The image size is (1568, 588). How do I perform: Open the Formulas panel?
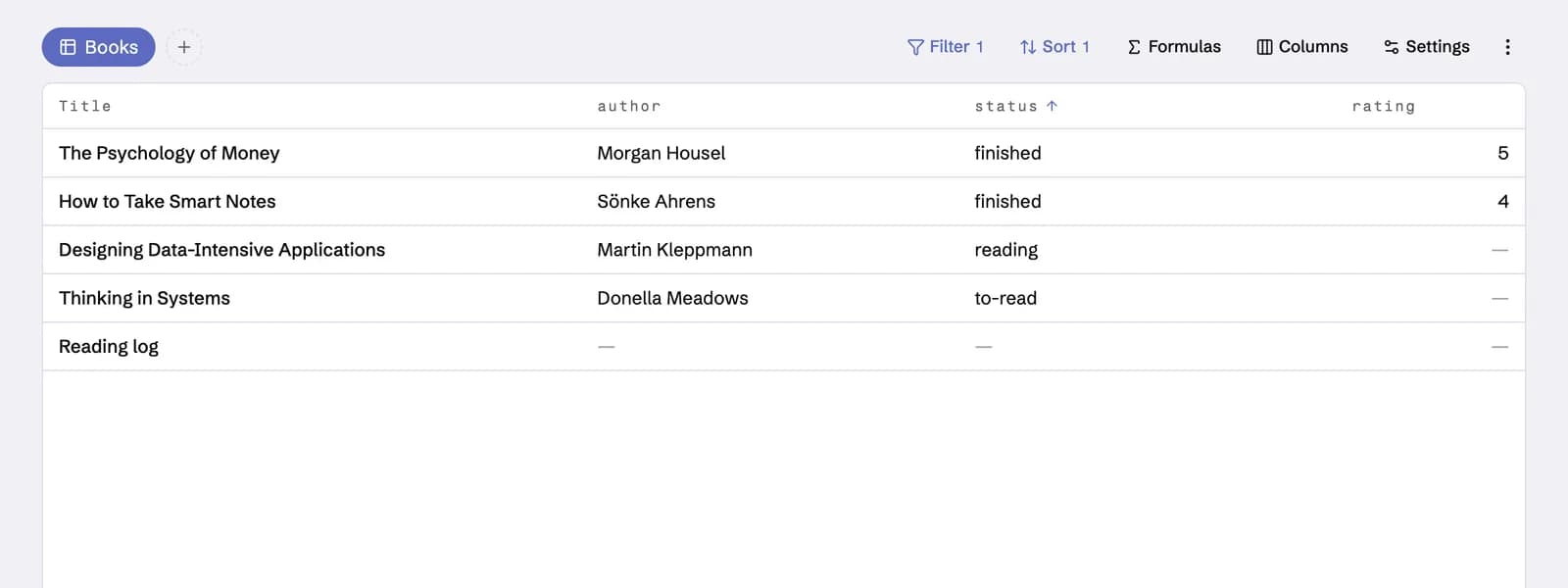tap(1174, 47)
